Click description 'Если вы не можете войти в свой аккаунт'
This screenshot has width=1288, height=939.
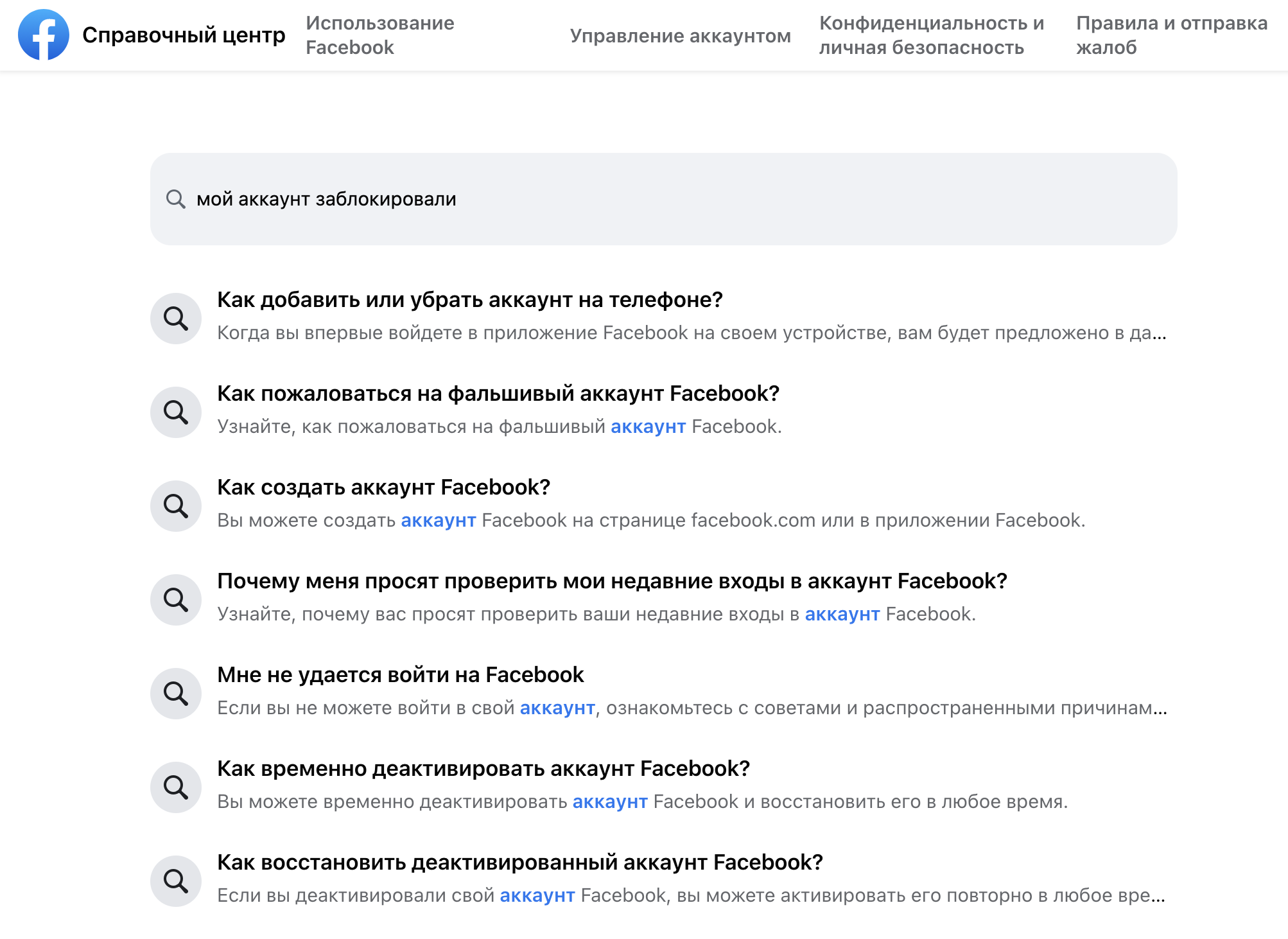692,708
